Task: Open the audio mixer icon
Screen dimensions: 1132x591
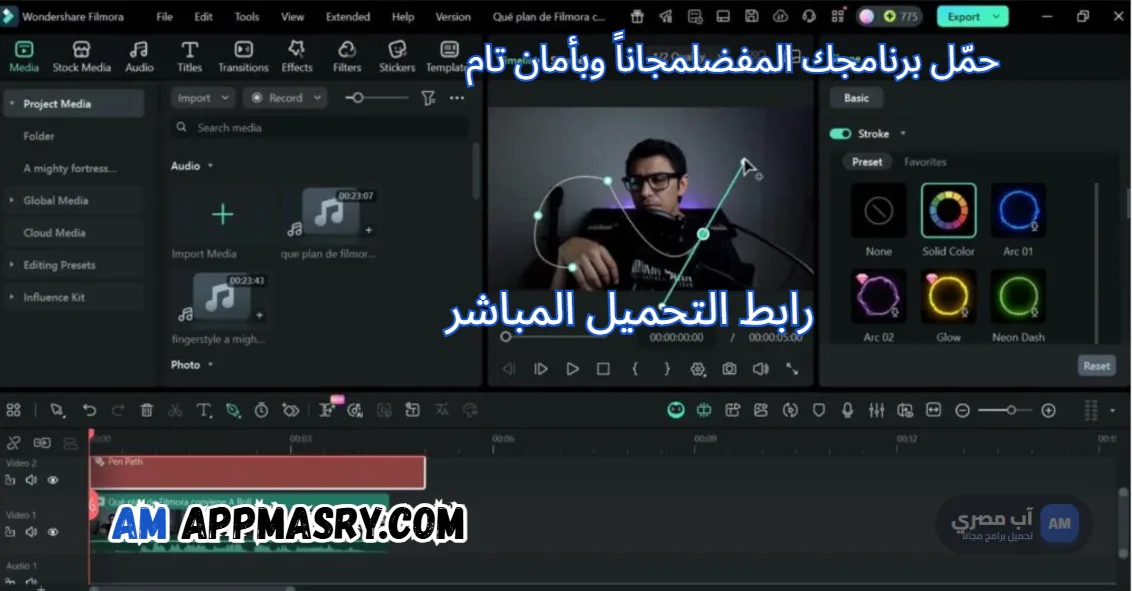Action: (876, 410)
